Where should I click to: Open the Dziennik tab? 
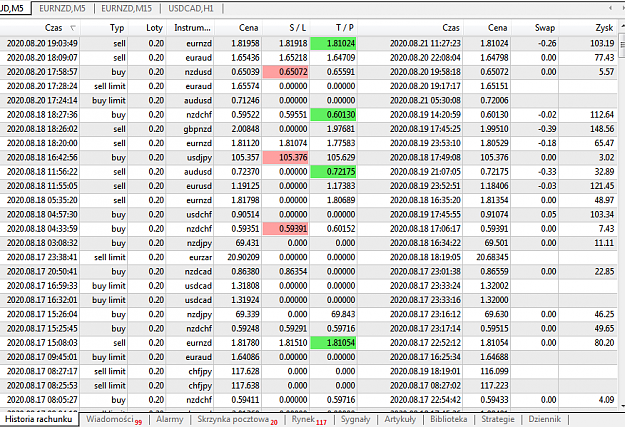(544, 419)
